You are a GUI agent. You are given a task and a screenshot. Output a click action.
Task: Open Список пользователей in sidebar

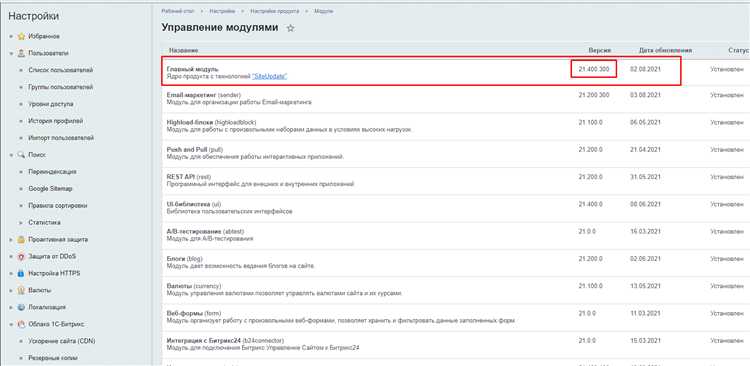[61, 70]
